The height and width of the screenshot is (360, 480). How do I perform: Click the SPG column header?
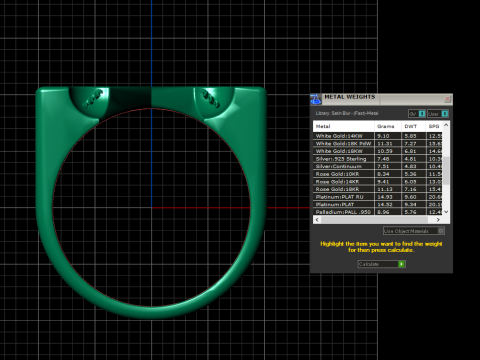coord(434,126)
